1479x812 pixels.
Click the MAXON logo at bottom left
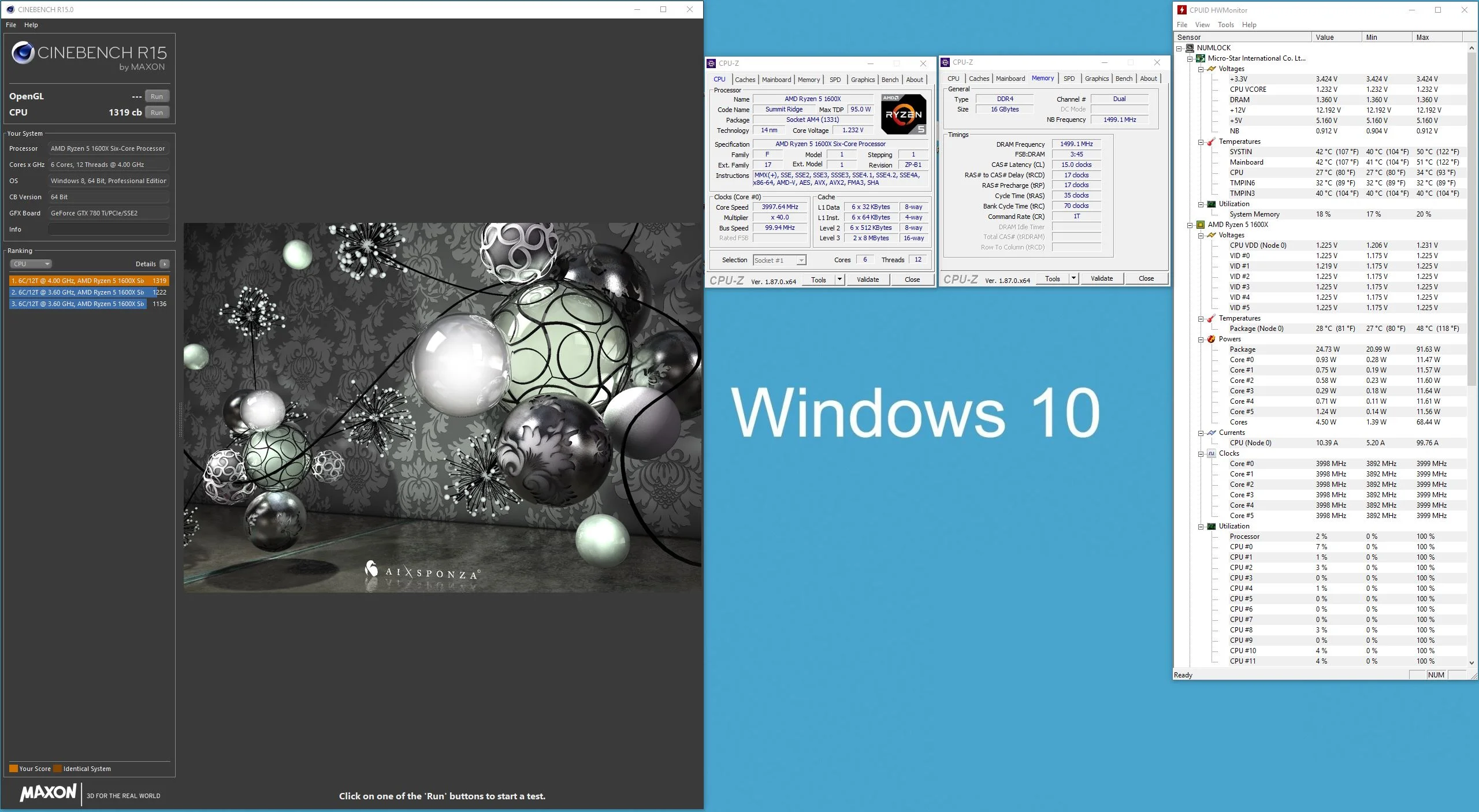48,792
